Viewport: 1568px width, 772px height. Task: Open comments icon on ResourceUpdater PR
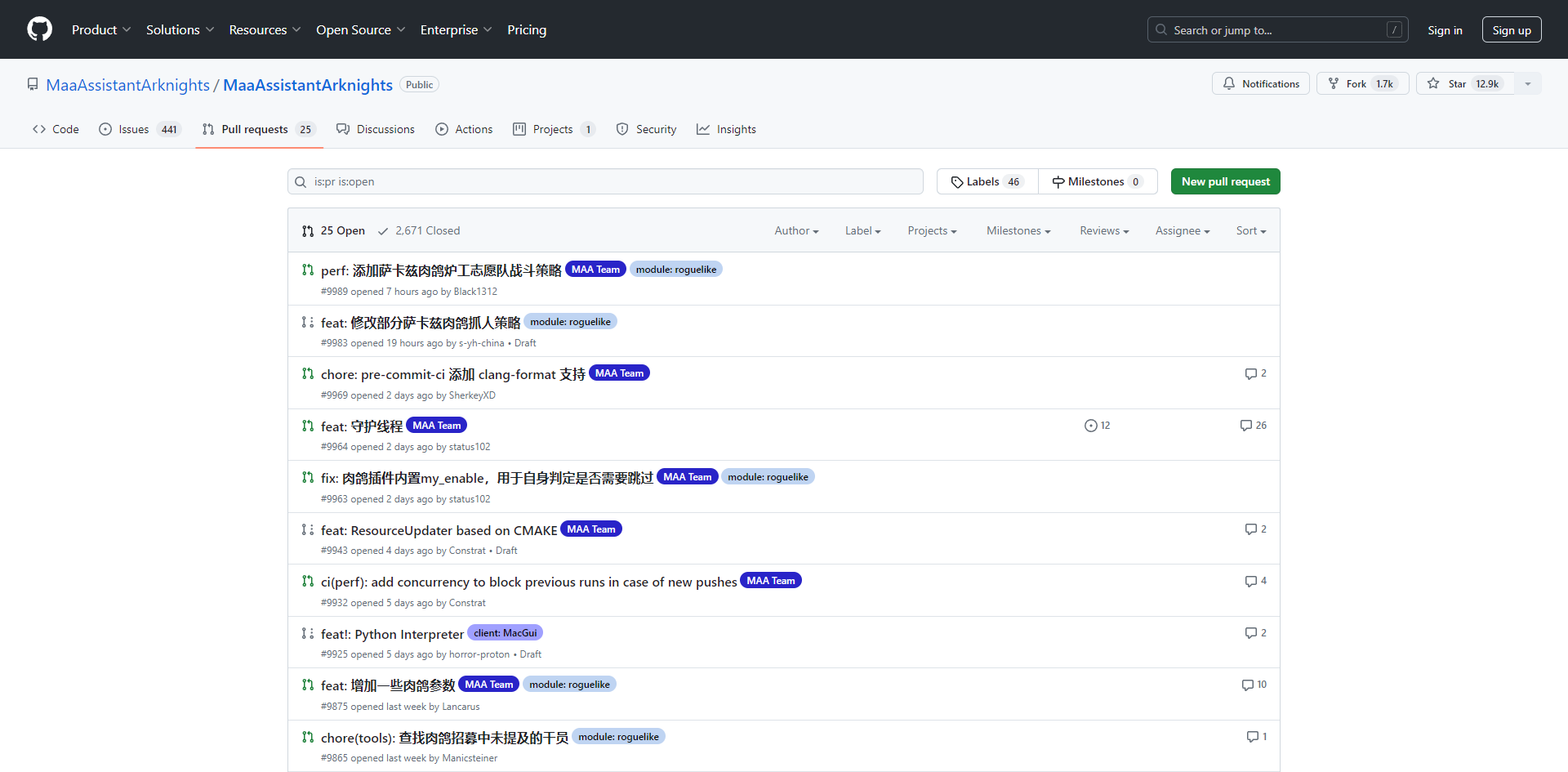1256,529
